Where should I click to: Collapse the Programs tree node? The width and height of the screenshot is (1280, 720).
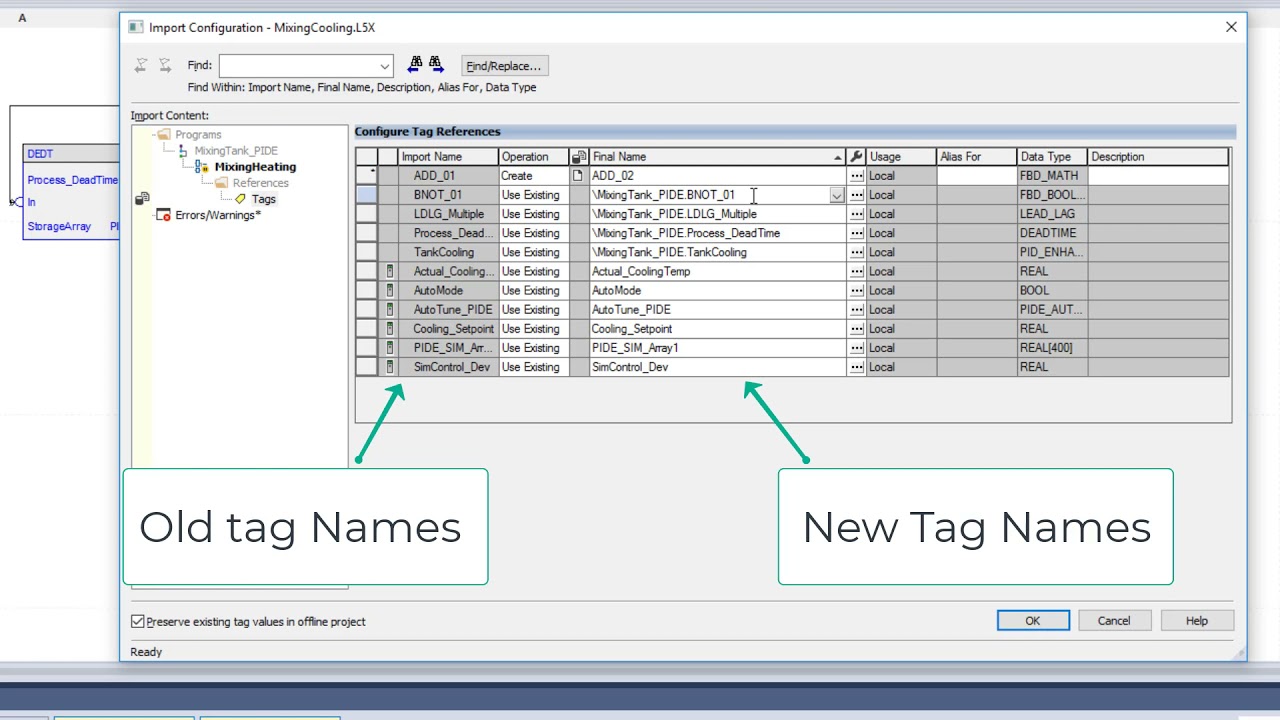[x=154, y=135]
